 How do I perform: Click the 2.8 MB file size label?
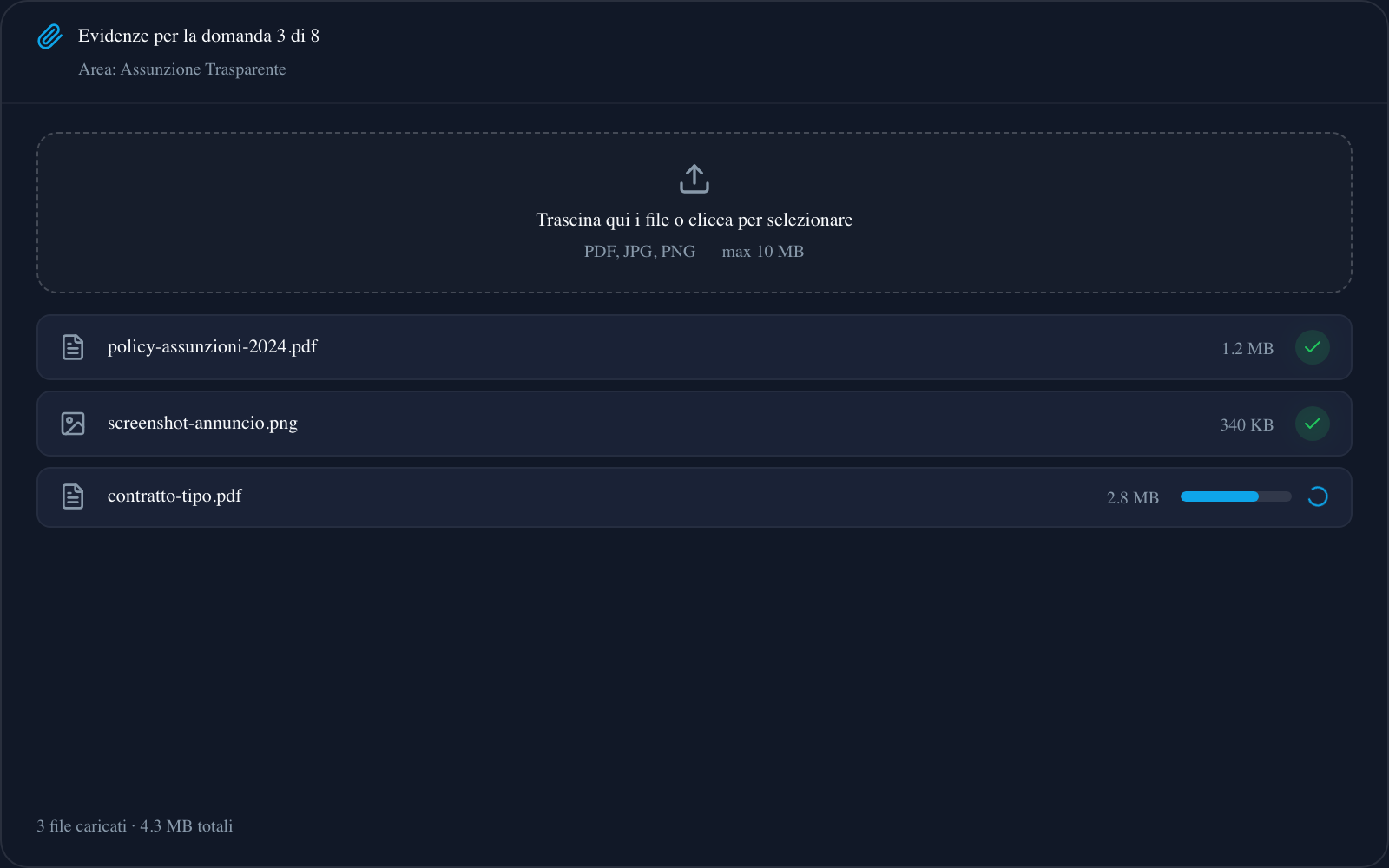click(x=1132, y=497)
